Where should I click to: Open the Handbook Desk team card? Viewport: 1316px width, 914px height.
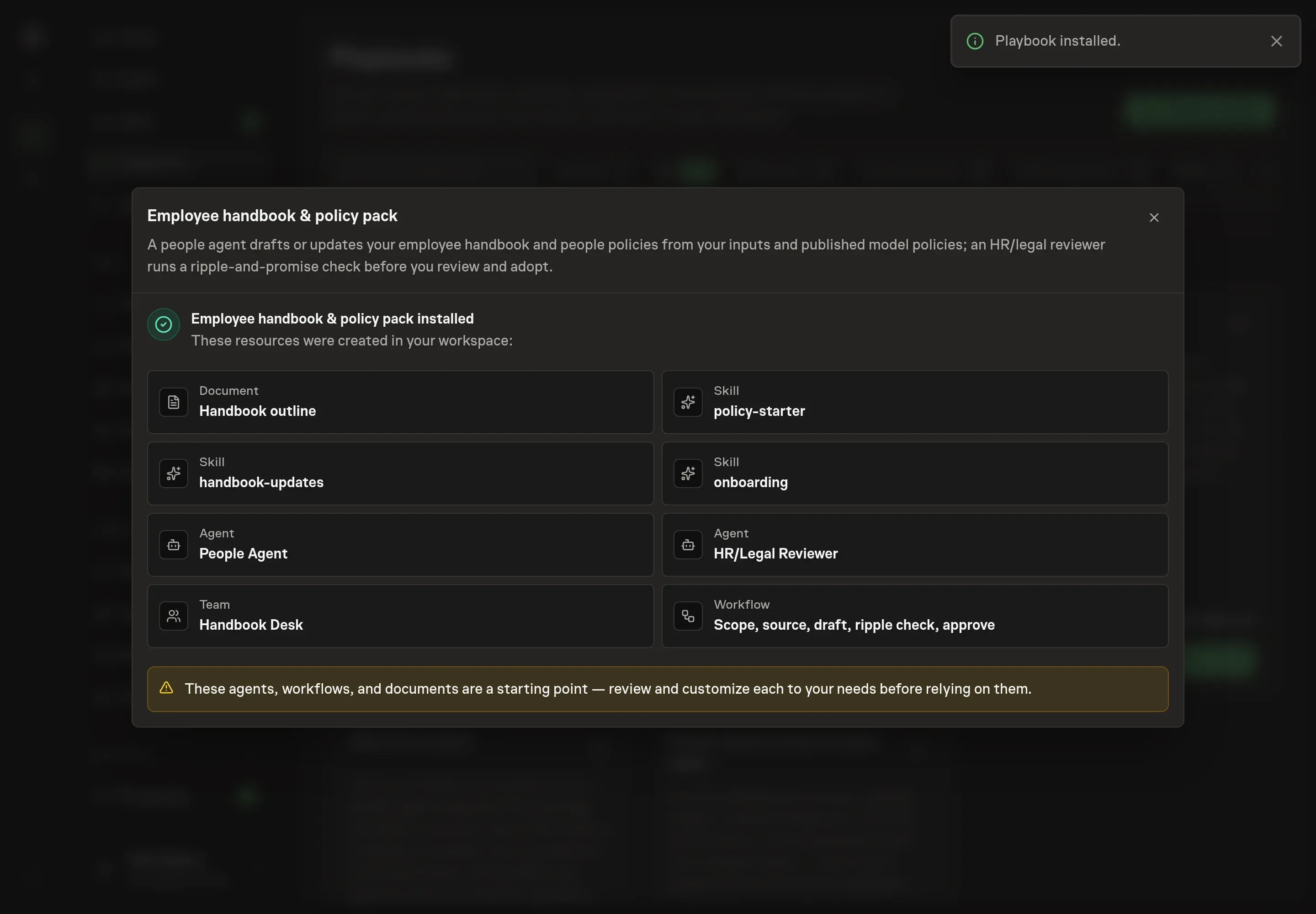point(400,616)
